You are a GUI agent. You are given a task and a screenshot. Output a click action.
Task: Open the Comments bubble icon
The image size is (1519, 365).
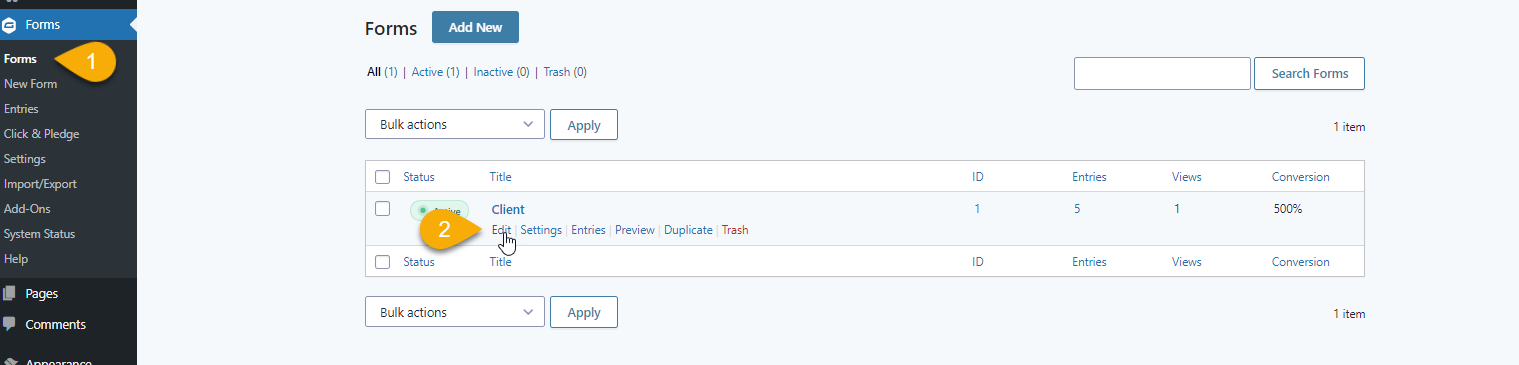point(9,324)
